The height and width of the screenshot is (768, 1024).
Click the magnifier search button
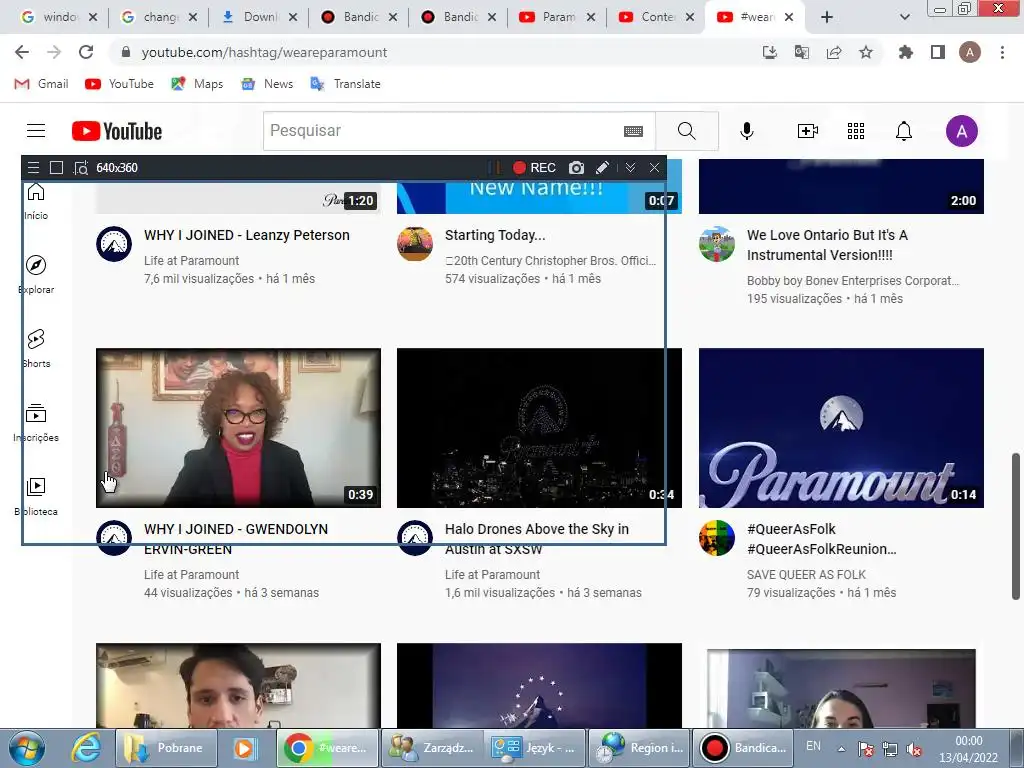tap(686, 131)
